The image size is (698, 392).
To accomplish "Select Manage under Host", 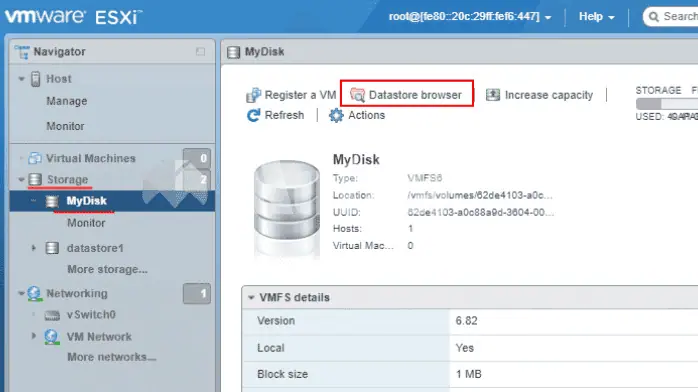I will pyautogui.click(x=67, y=101).
